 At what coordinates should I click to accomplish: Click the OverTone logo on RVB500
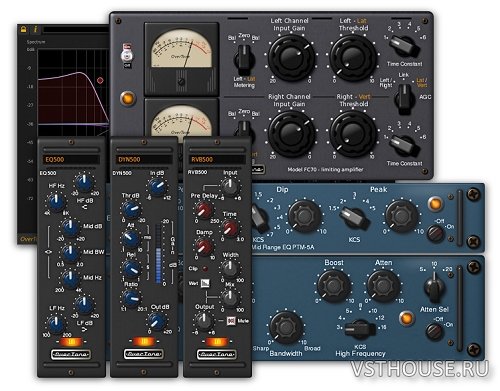(x=217, y=354)
